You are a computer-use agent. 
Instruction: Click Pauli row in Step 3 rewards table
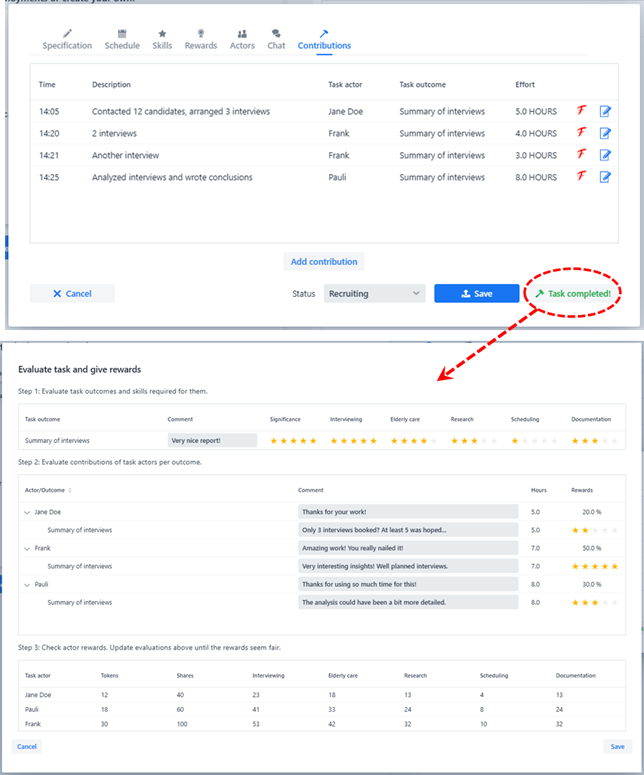(x=322, y=709)
